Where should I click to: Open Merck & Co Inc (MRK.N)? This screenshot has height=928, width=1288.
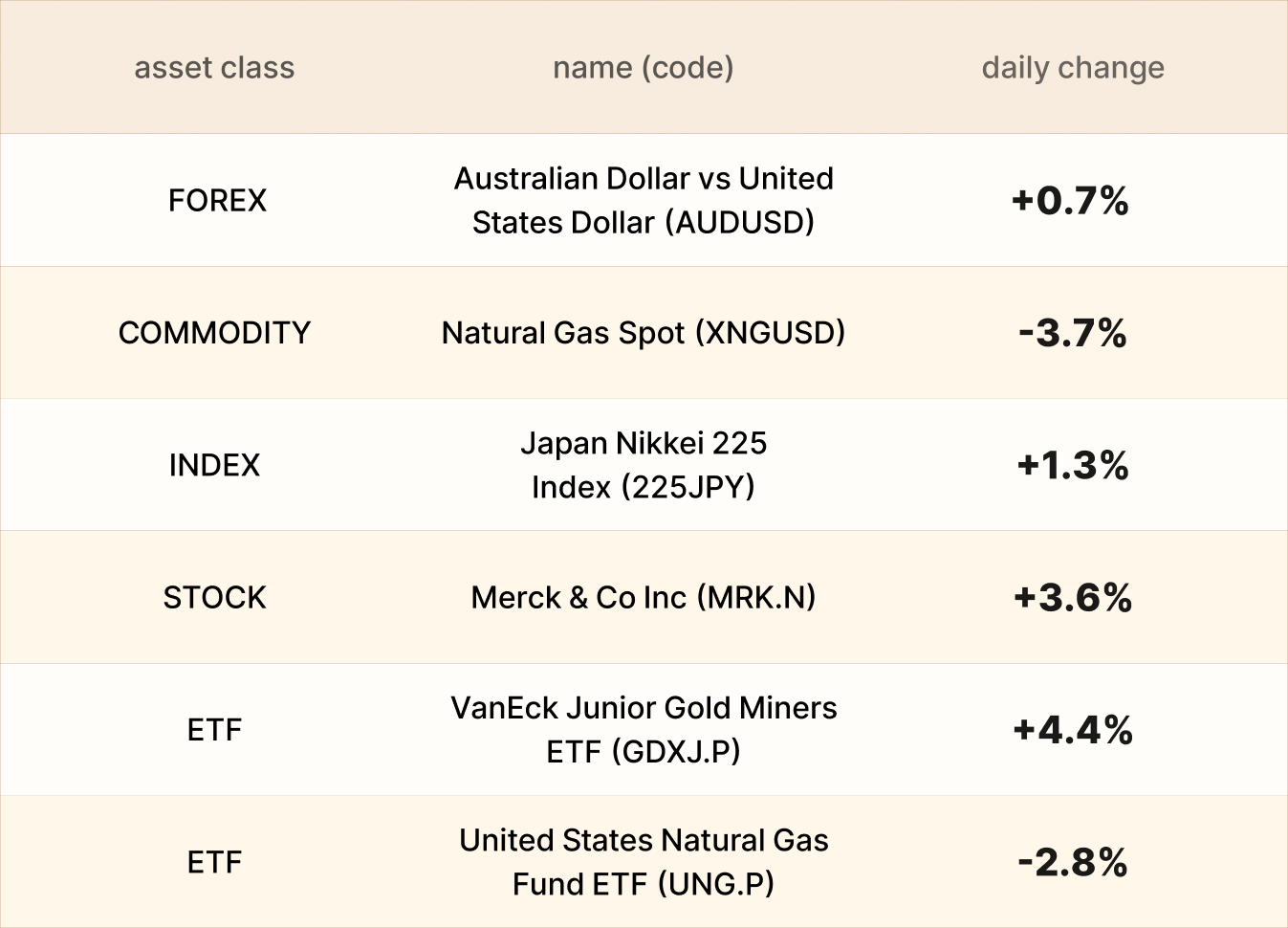tap(644, 597)
